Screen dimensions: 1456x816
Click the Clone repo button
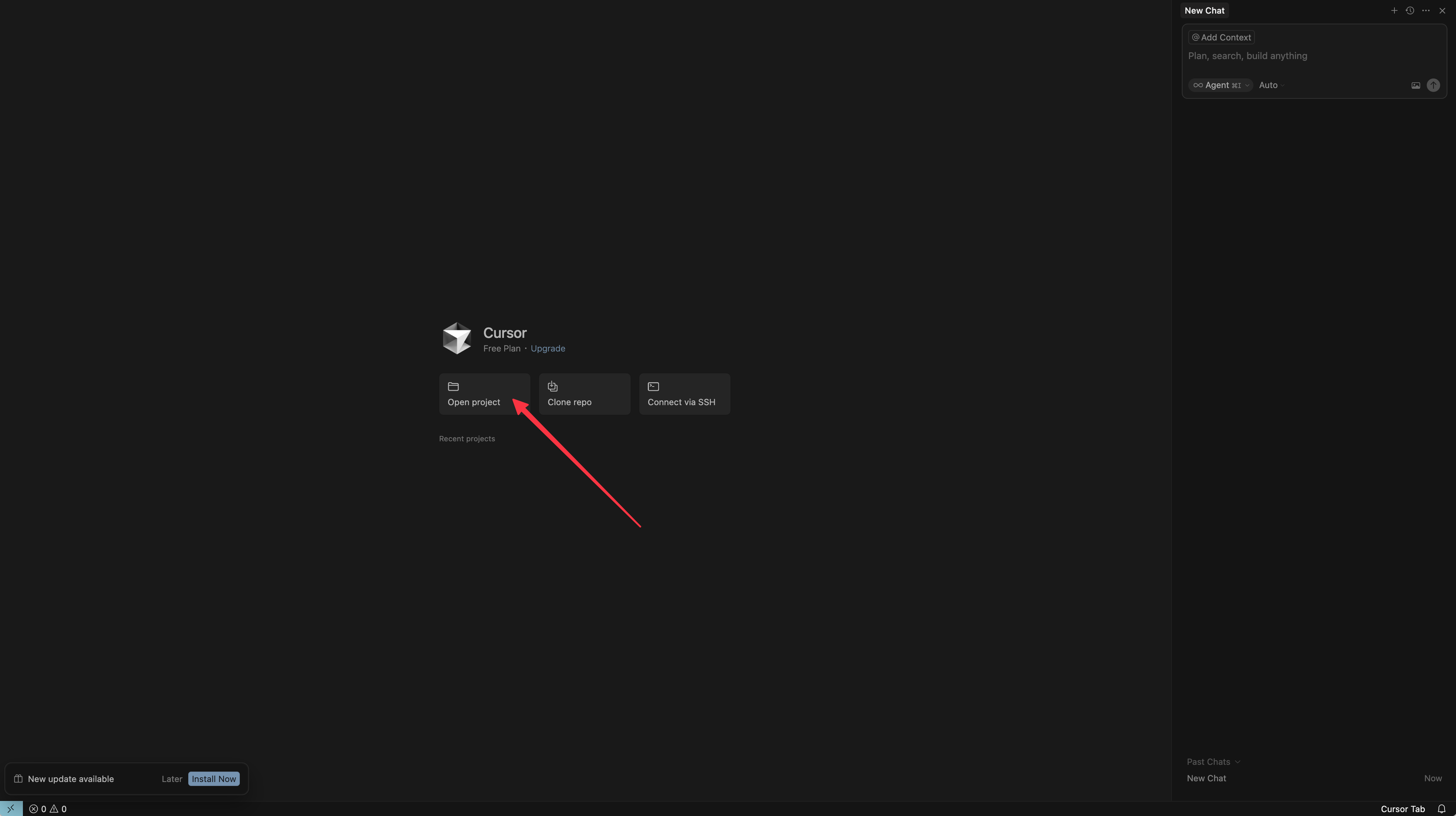[584, 394]
